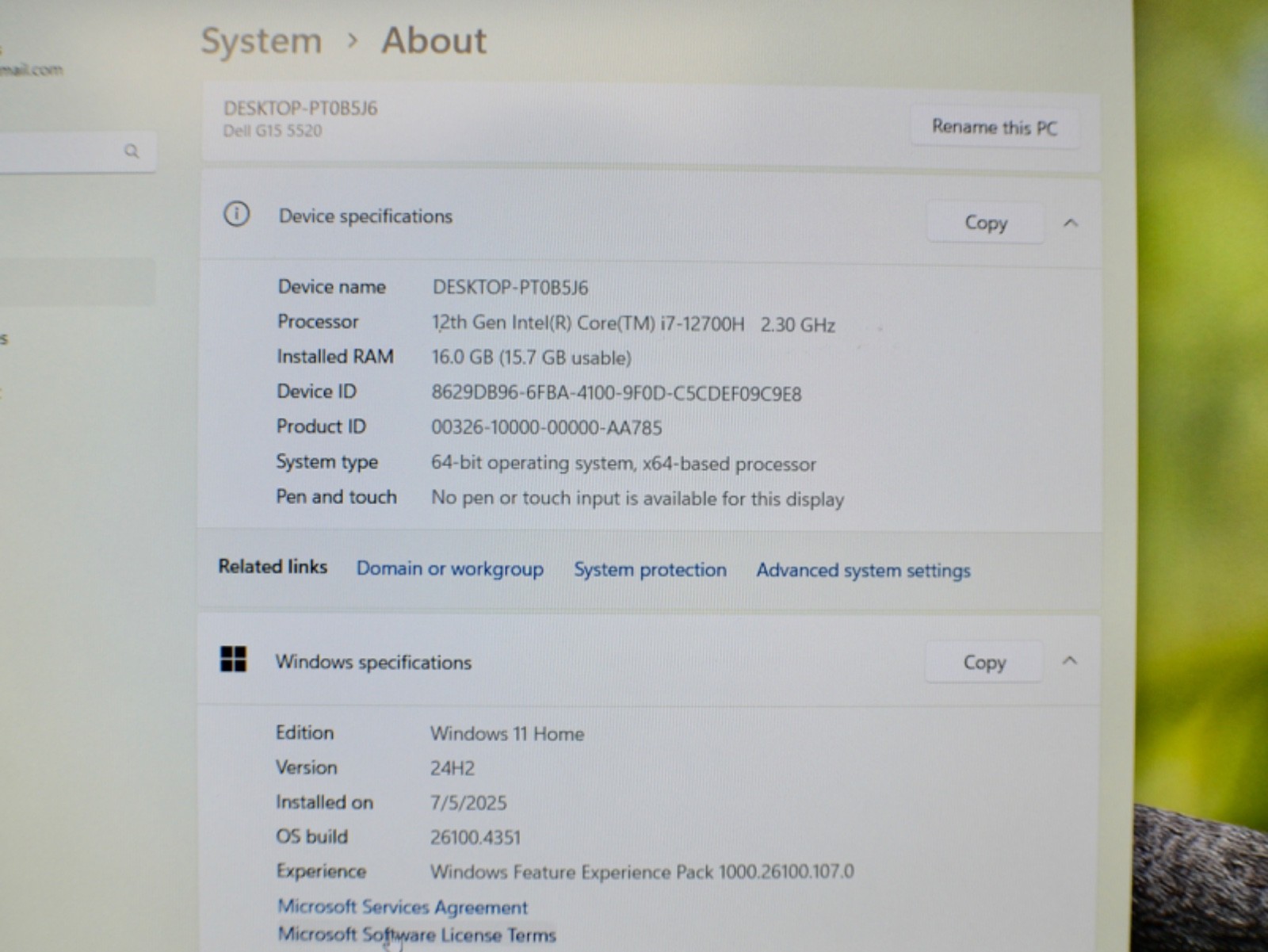Screen dimensions: 1268x952
Task: Select device name value DESKTOP-PT0B5J6 in specifications
Action: [x=510, y=287]
